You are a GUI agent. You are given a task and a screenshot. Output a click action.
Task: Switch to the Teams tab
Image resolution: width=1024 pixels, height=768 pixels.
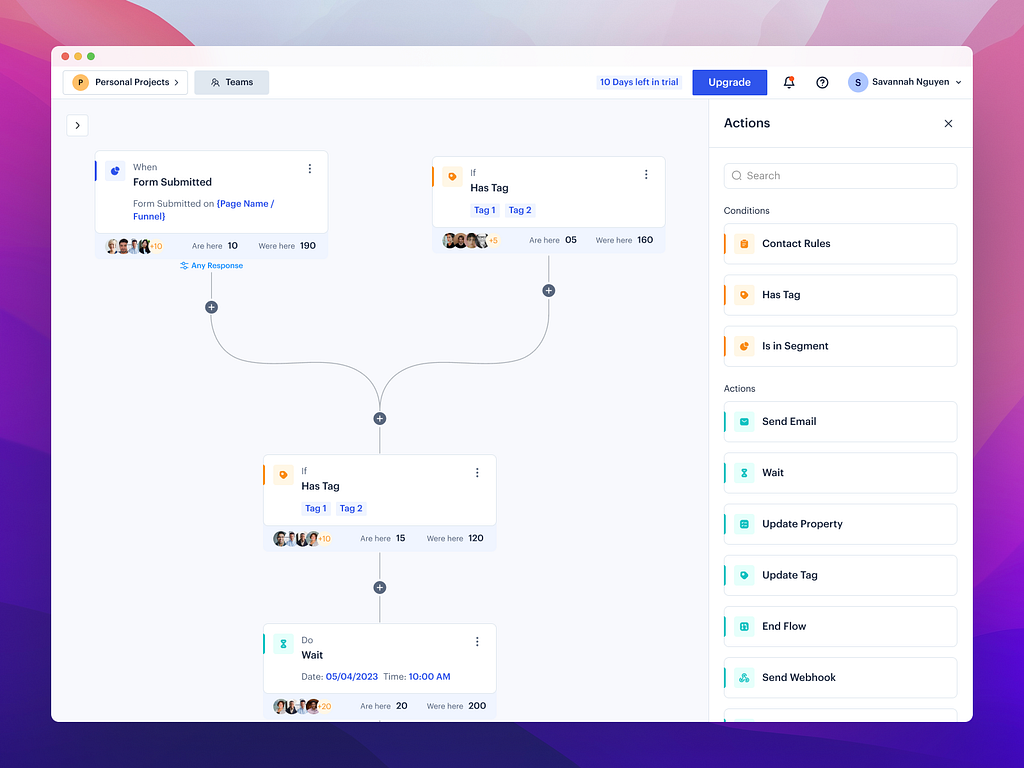232,82
